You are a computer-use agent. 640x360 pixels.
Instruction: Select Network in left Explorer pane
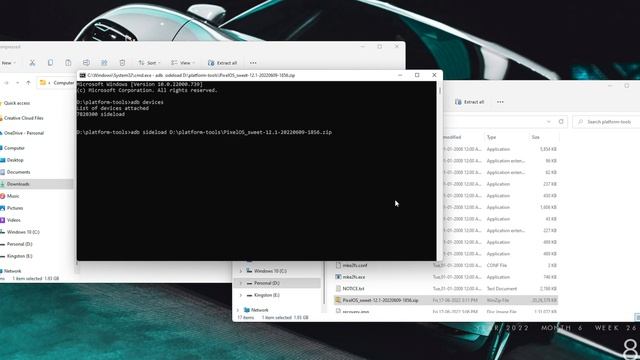(13, 271)
